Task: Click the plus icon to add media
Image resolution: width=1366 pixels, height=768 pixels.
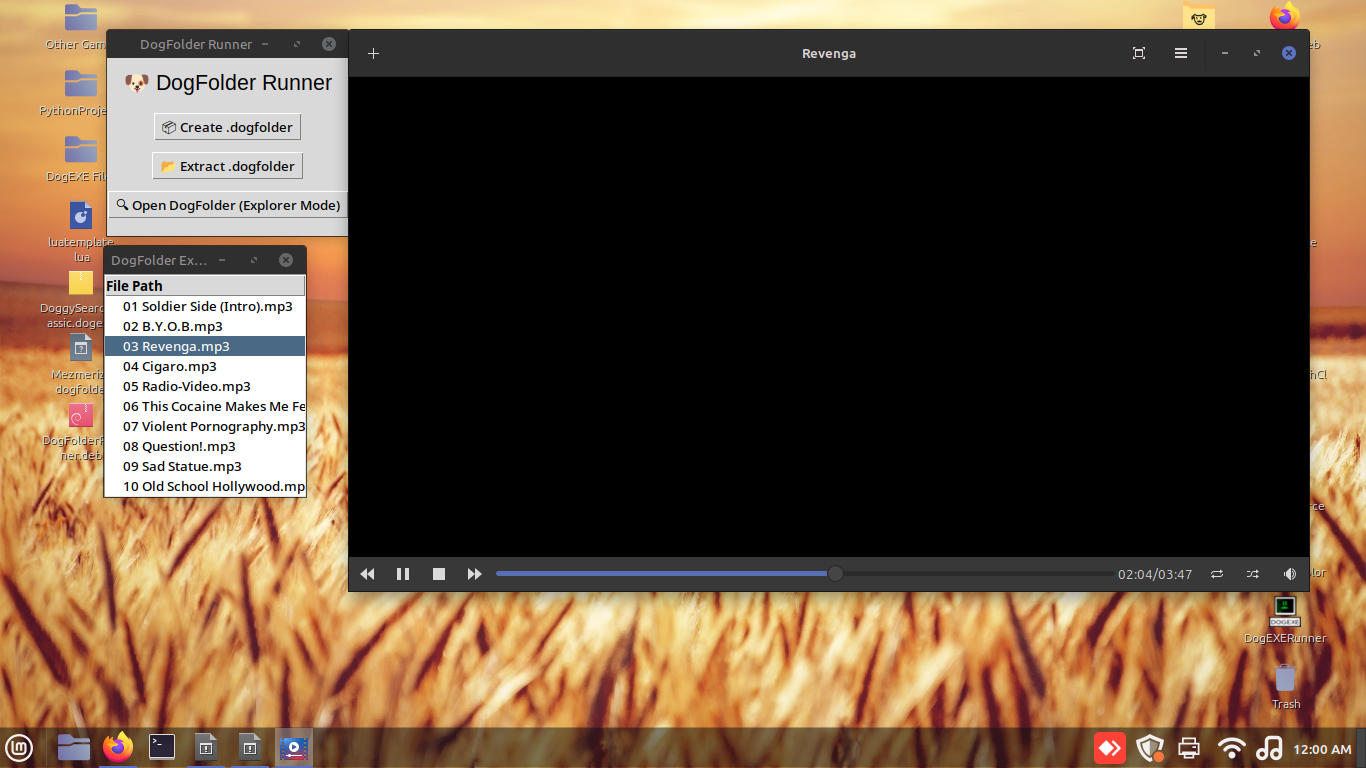Action: point(373,54)
